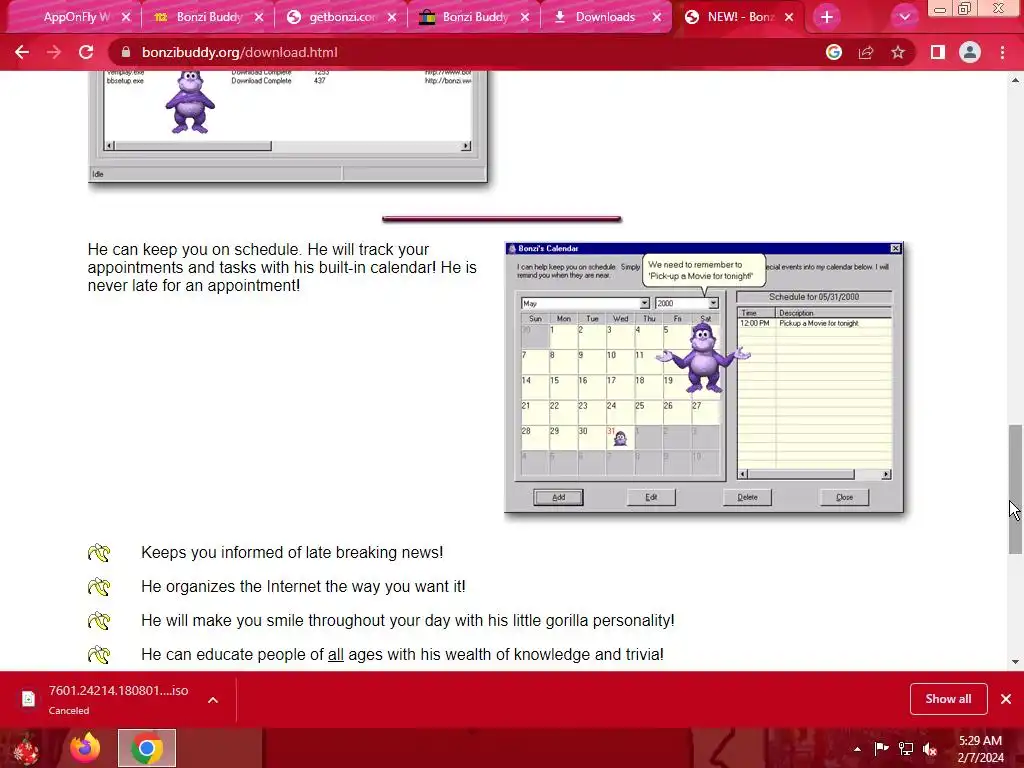Click banana icon beside organizes the Internet

tap(99, 586)
